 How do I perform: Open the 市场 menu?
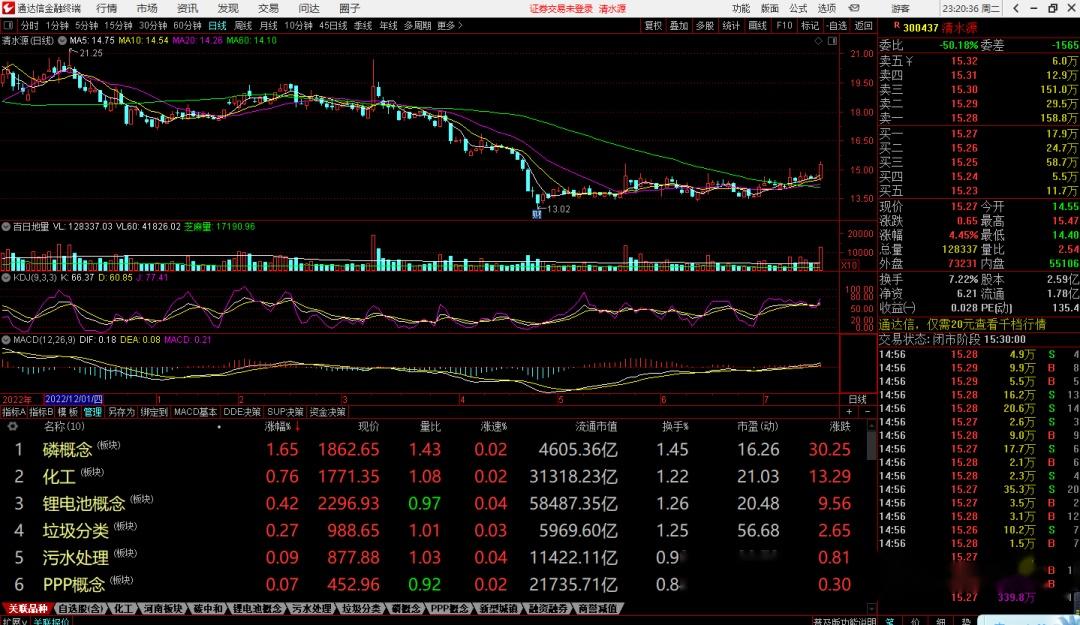[x=147, y=8]
